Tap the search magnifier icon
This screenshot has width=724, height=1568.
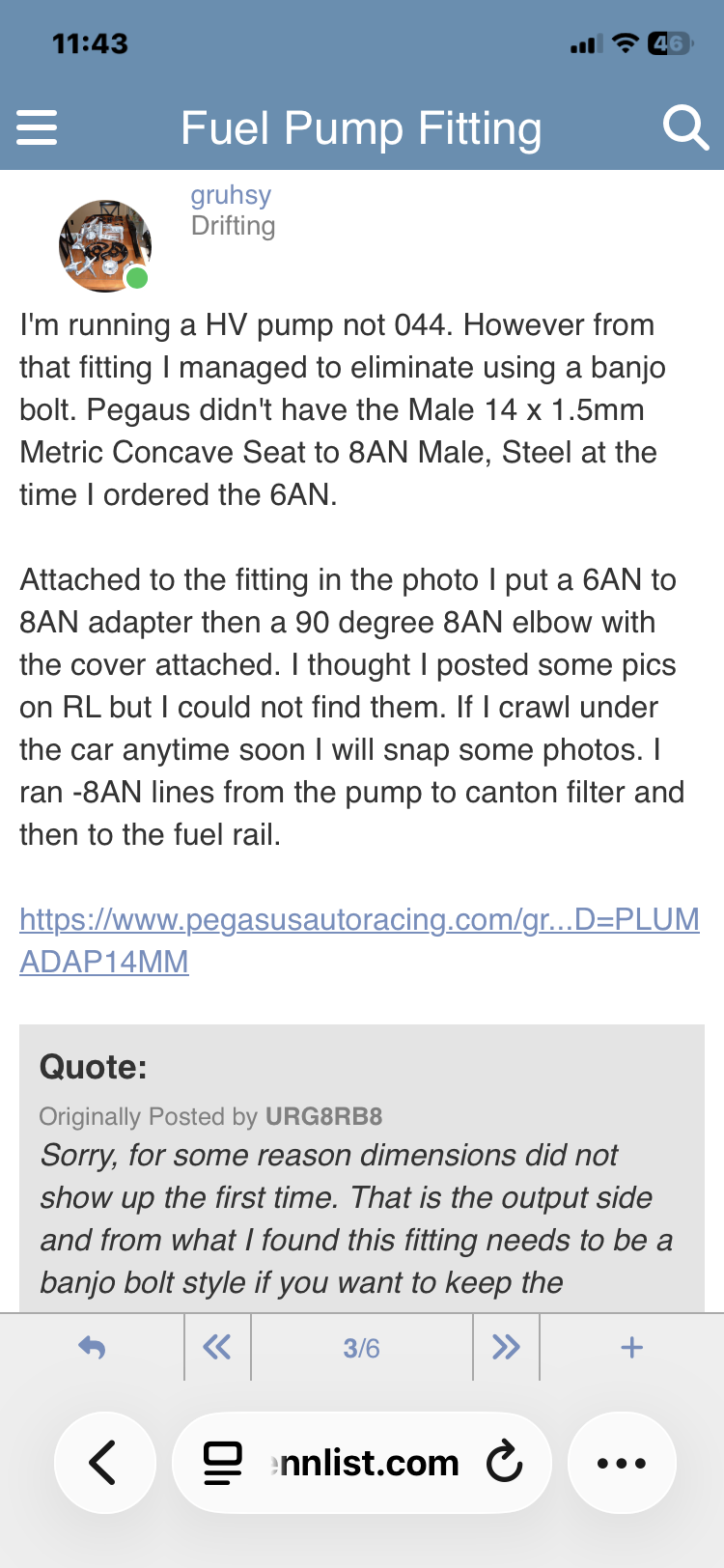pos(684,127)
